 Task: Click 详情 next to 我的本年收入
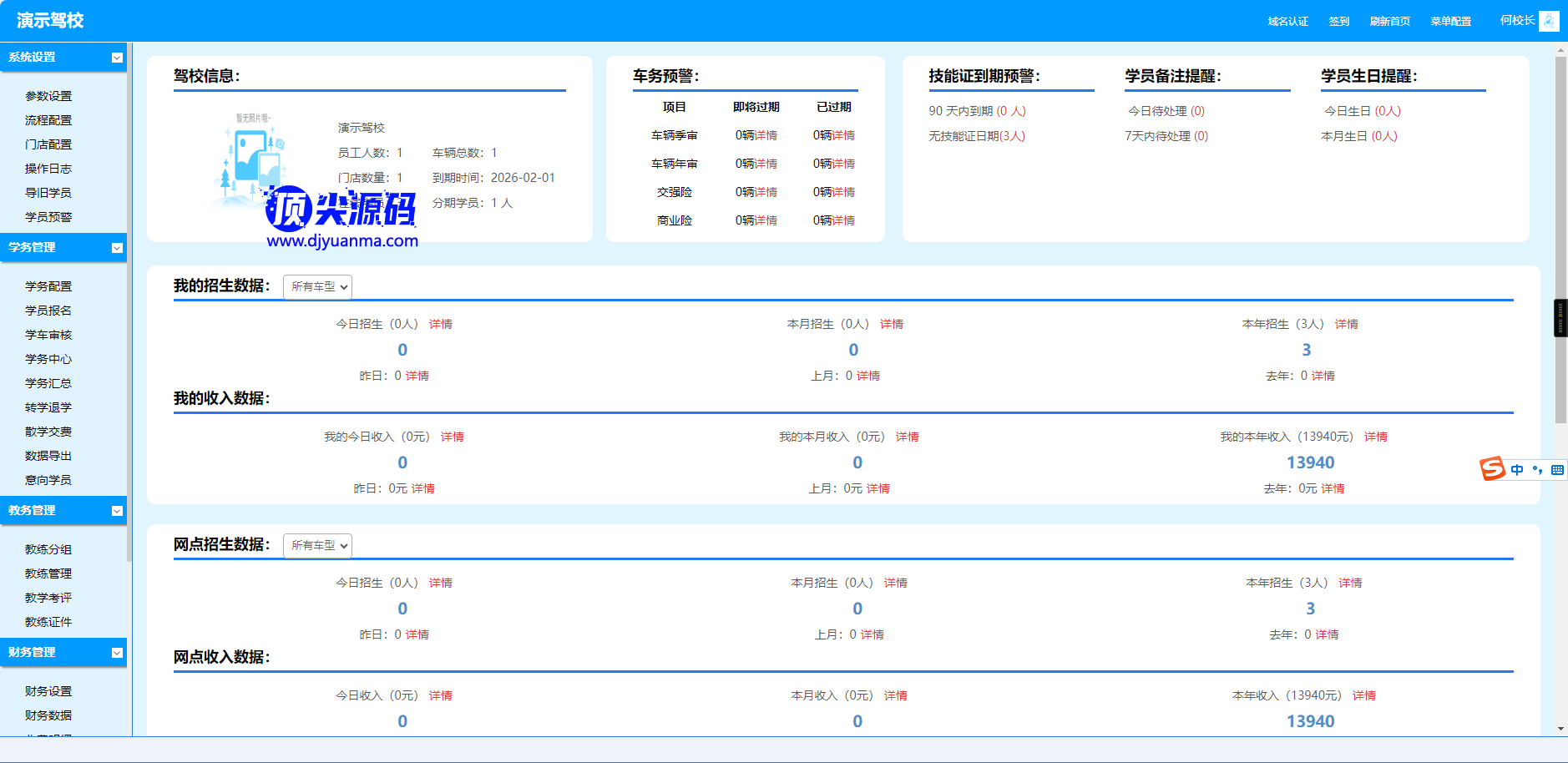click(1375, 437)
